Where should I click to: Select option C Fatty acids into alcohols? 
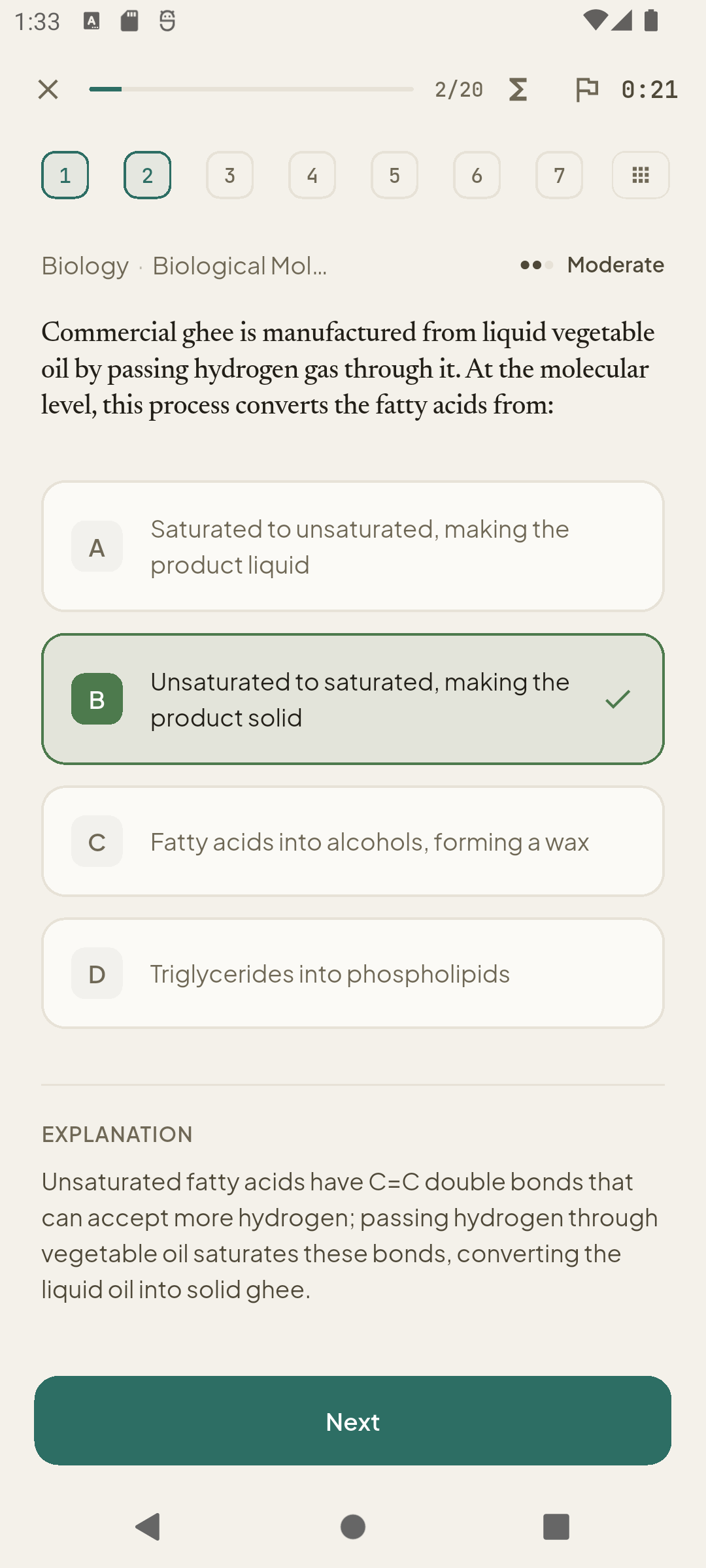pos(353,841)
